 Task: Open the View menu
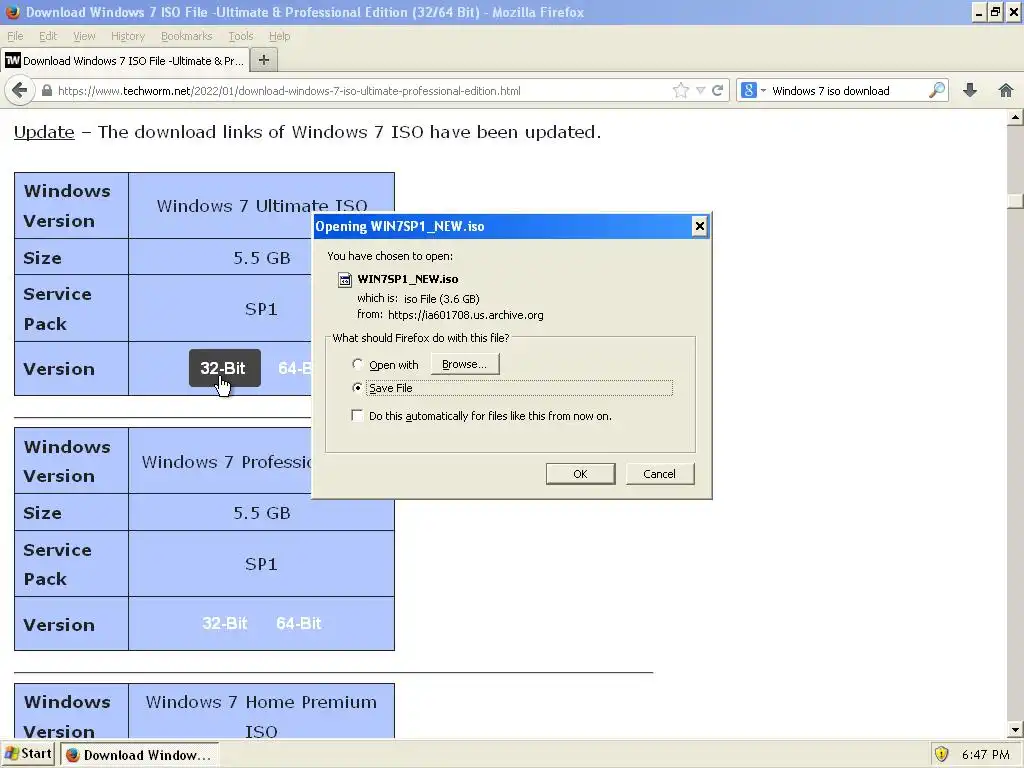(84, 36)
